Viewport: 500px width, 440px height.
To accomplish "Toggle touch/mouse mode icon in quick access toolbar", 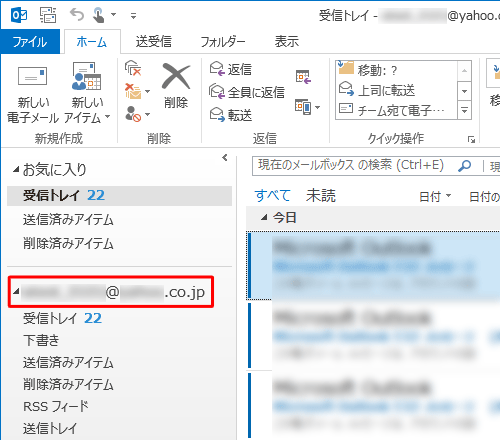I will coord(98,15).
